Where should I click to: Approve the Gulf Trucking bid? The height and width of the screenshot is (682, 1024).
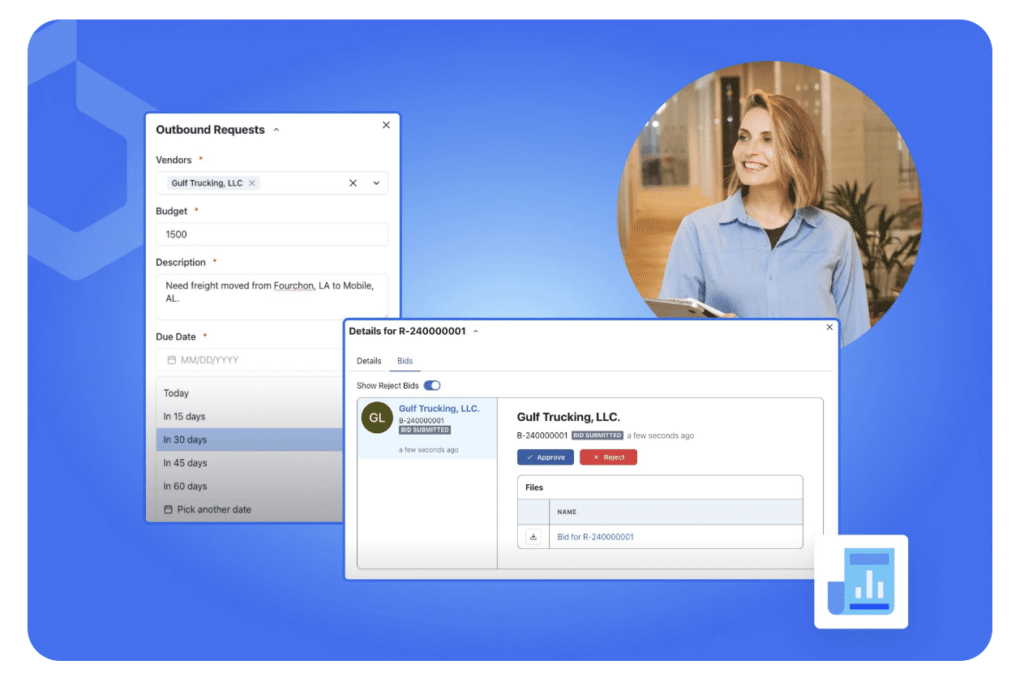click(x=545, y=457)
